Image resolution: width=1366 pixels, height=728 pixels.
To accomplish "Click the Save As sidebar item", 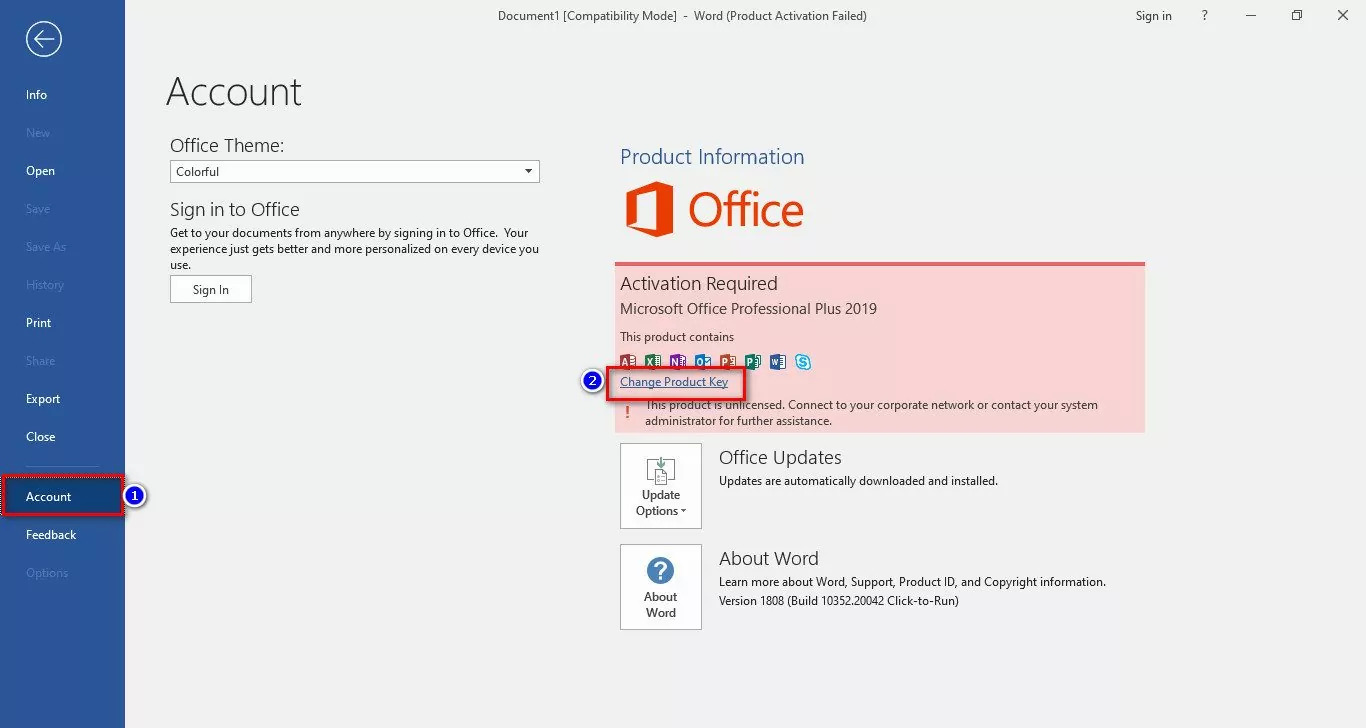I will pos(62,247).
